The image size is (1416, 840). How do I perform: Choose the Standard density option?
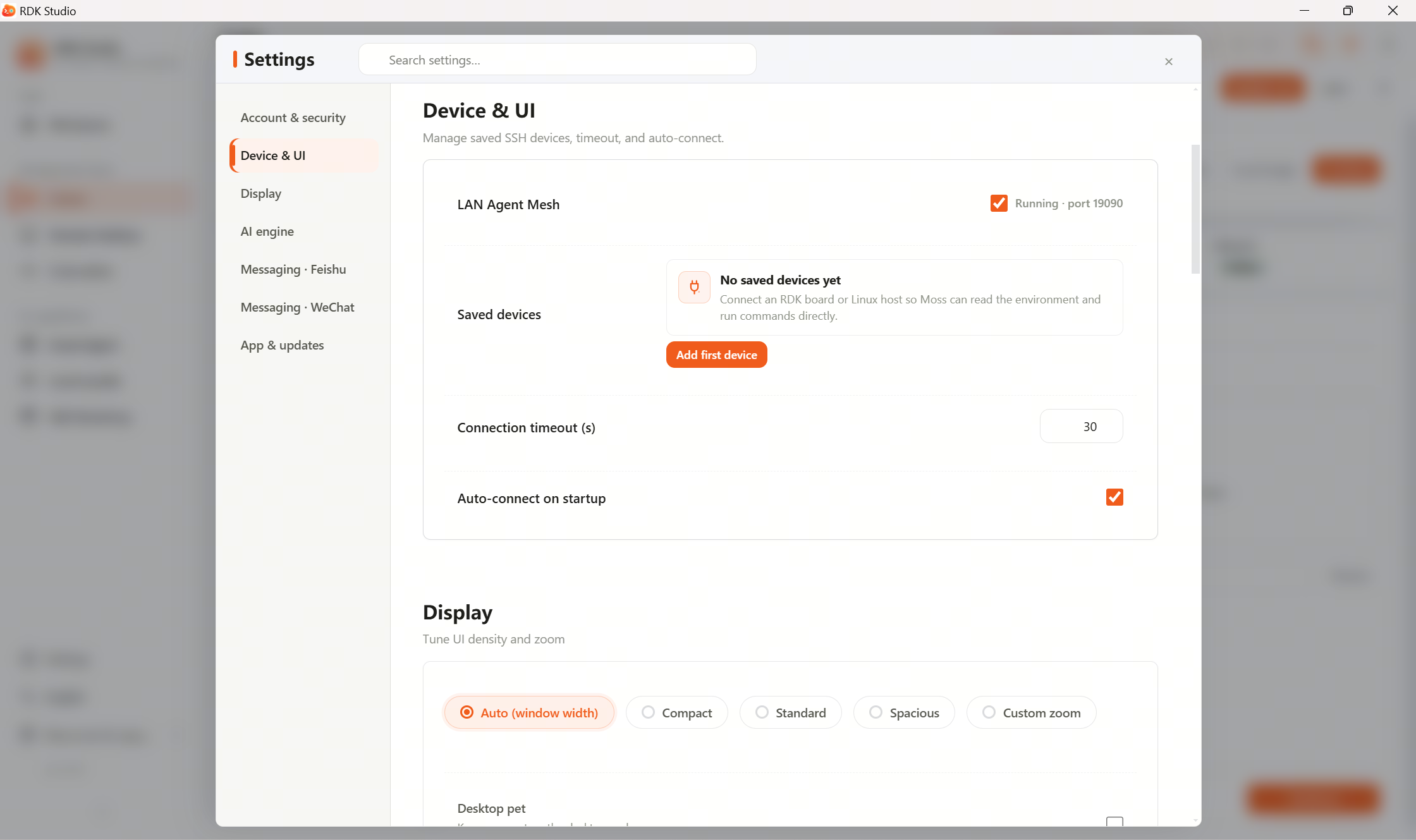(x=790, y=712)
